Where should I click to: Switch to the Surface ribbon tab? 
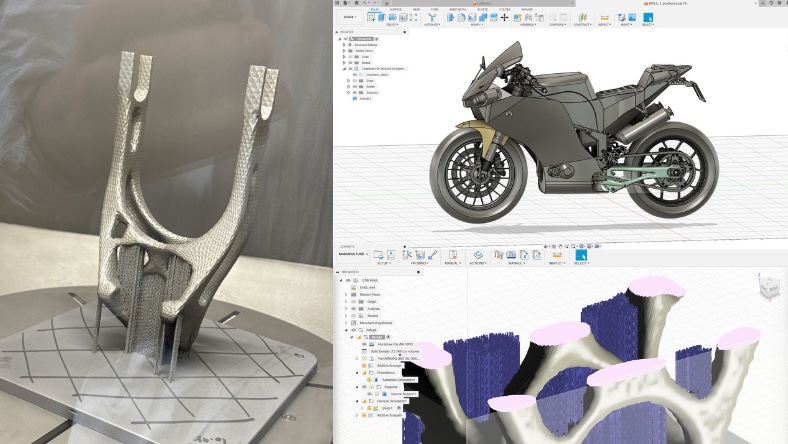(396, 8)
